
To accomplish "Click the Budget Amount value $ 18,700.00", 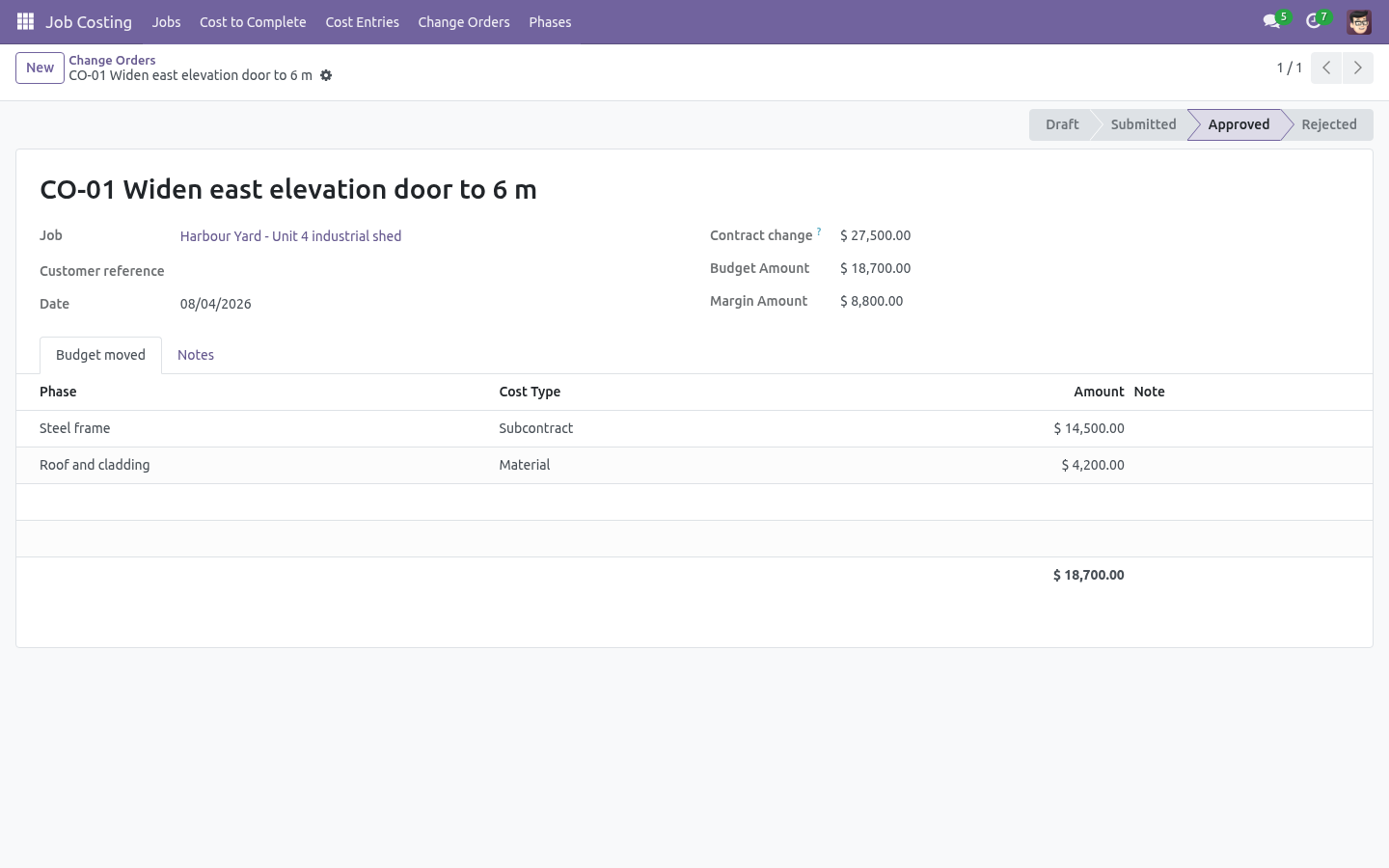I will point(875,268).
